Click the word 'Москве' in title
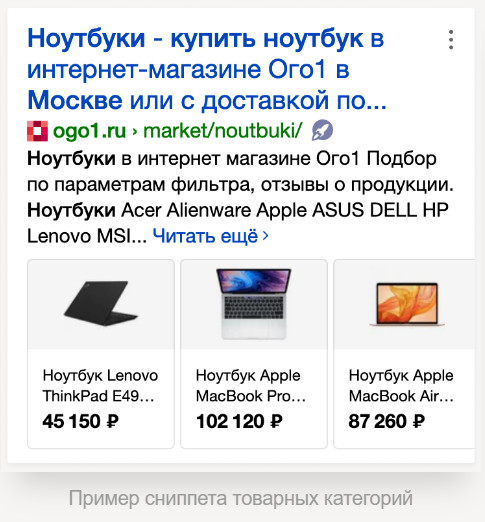The image size is (485, 522). (75, 100)
